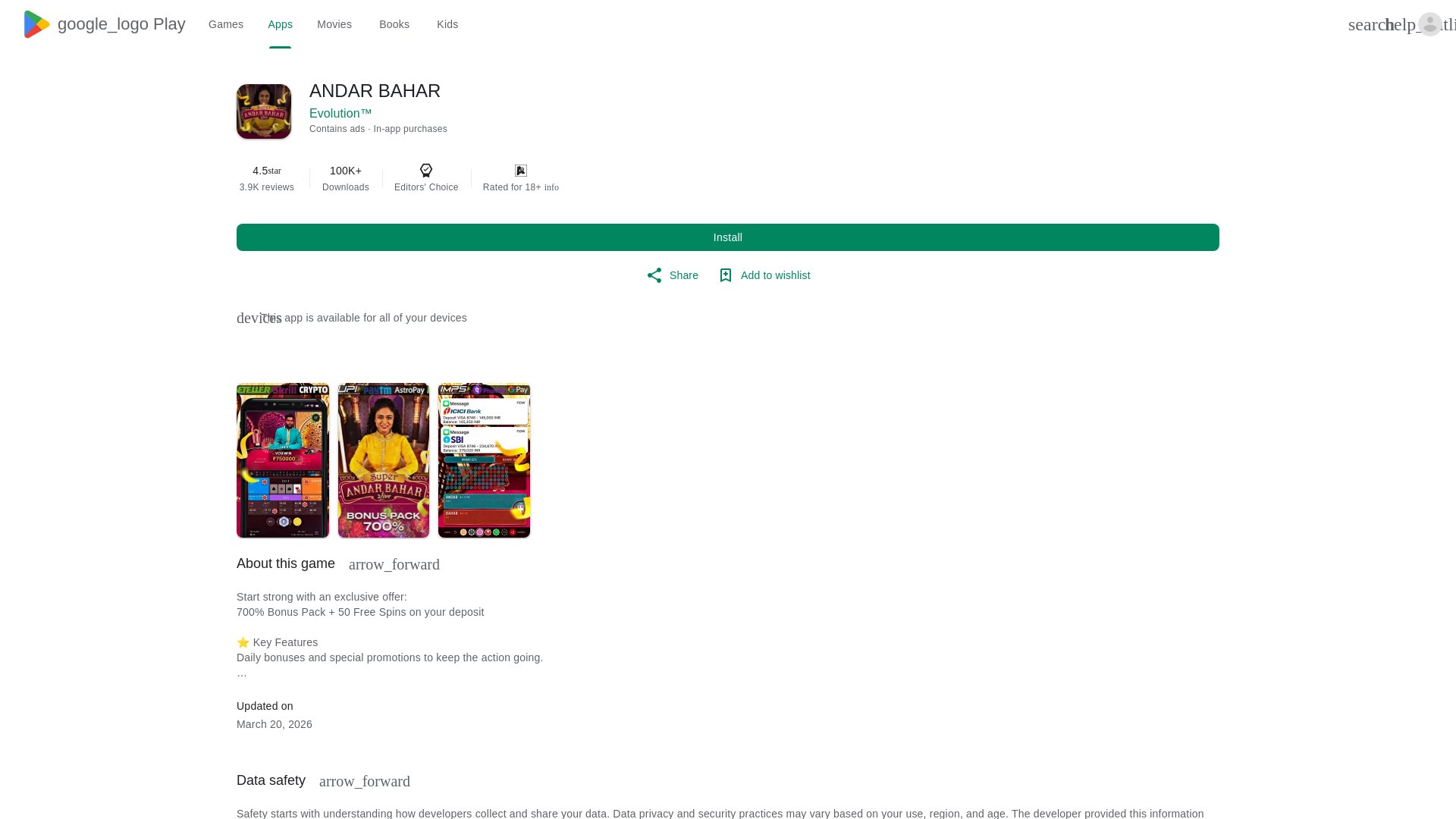Screen dimensions: 1456x819
Task: Add the app to wishlist
Action: [764, 275]
